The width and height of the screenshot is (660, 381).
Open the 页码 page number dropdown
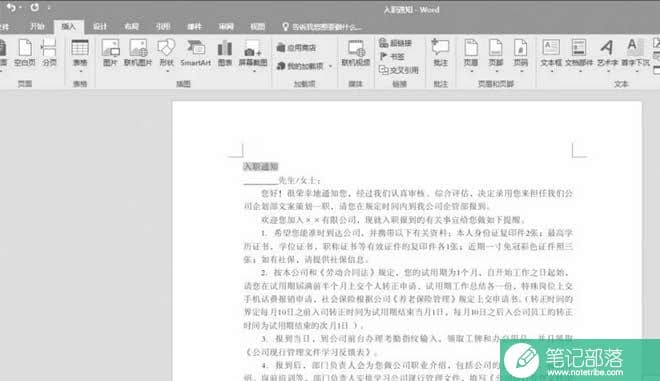(521, 55)
